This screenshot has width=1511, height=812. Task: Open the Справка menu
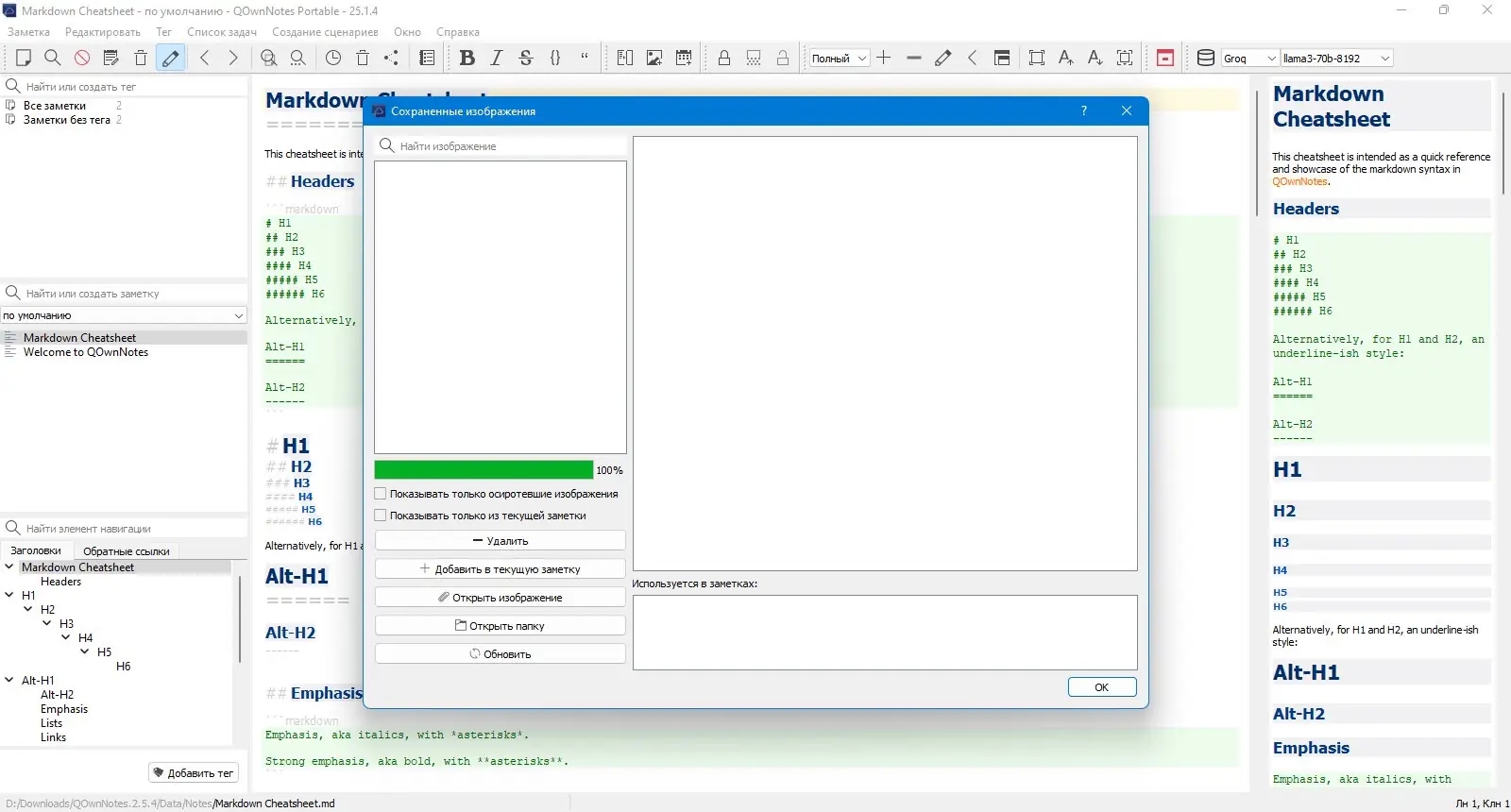click(x=458, y=32)
